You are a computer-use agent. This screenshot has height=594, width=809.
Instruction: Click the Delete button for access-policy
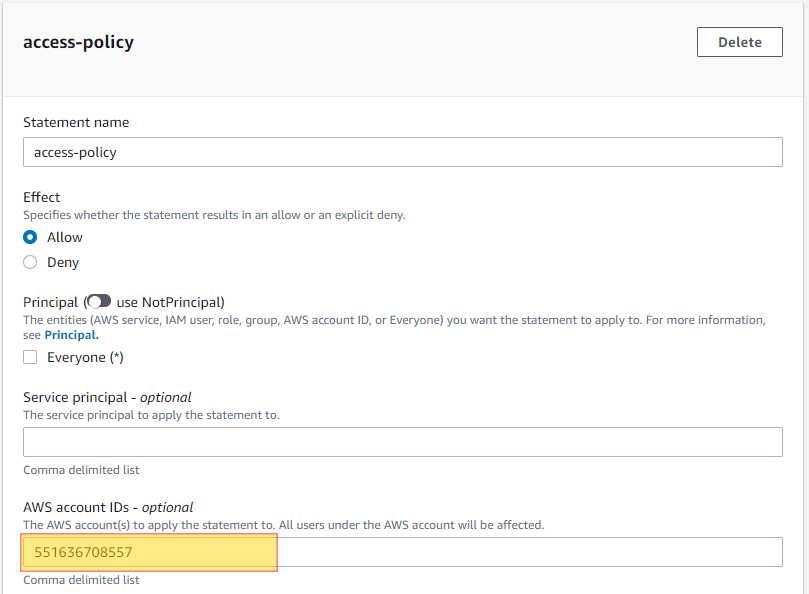(x=739, y=42)
